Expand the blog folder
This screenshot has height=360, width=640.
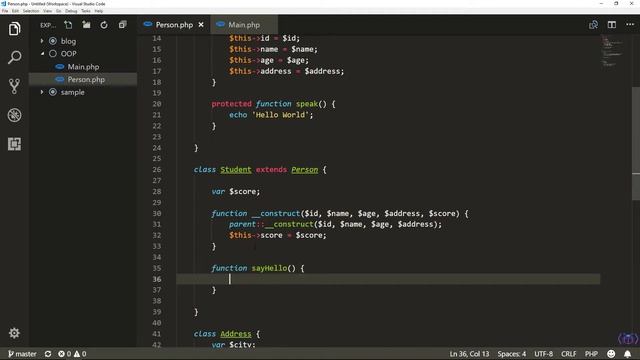(42, 41)
